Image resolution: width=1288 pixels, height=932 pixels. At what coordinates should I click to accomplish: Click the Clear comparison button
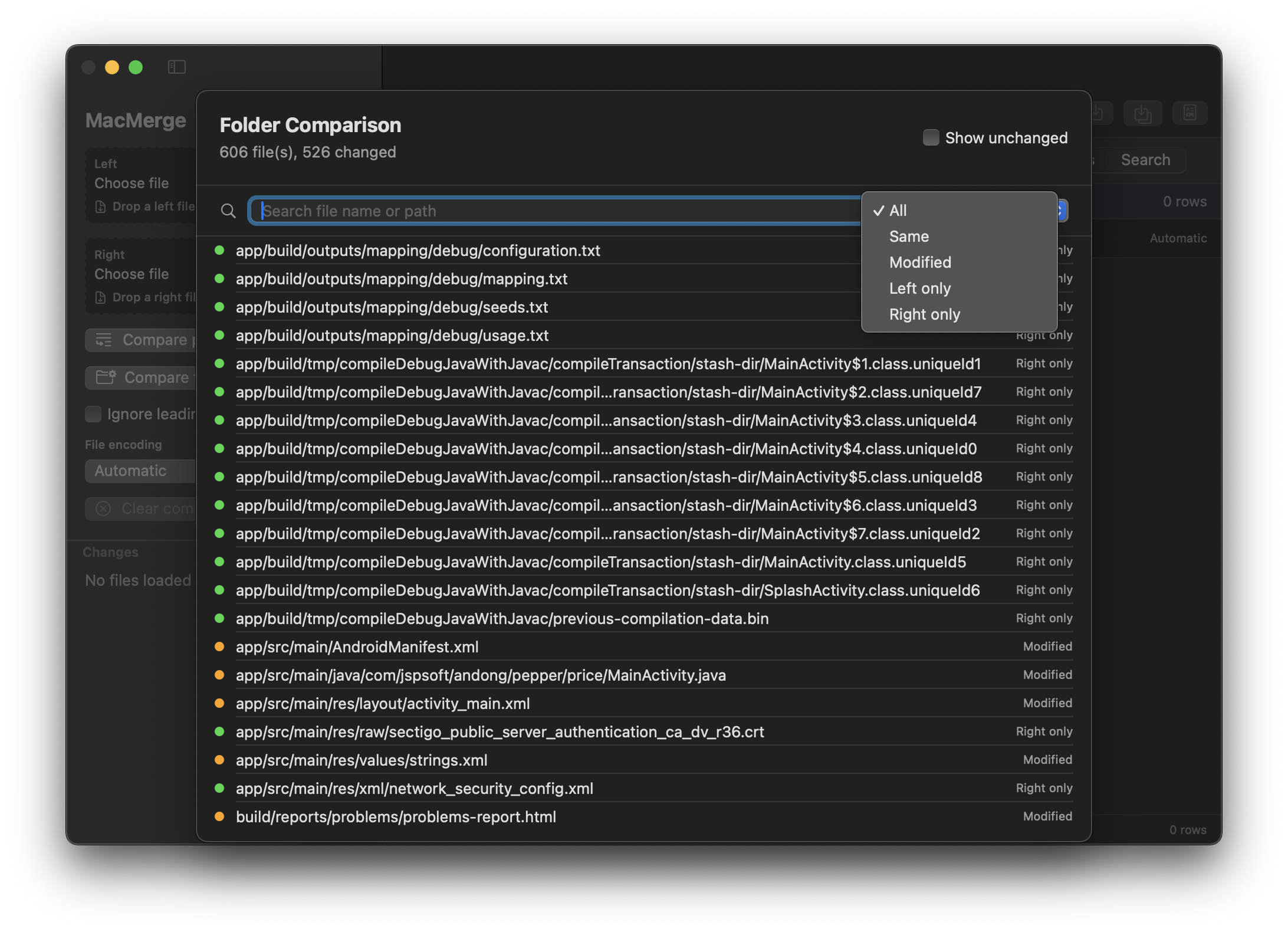click(x=140, y=508)
